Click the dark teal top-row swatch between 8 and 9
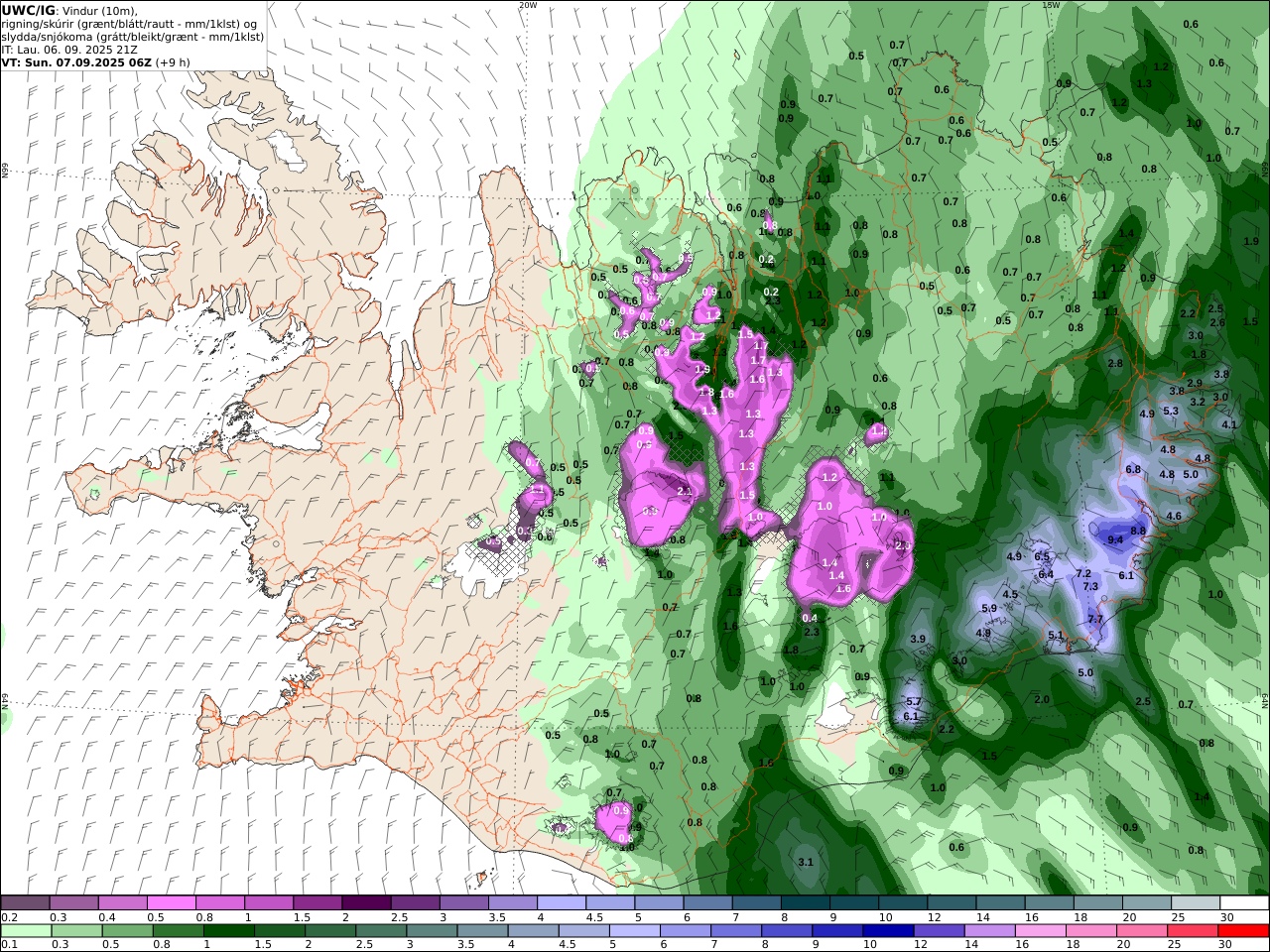This screenshot has height=952, width=1270. coord(806,903)
